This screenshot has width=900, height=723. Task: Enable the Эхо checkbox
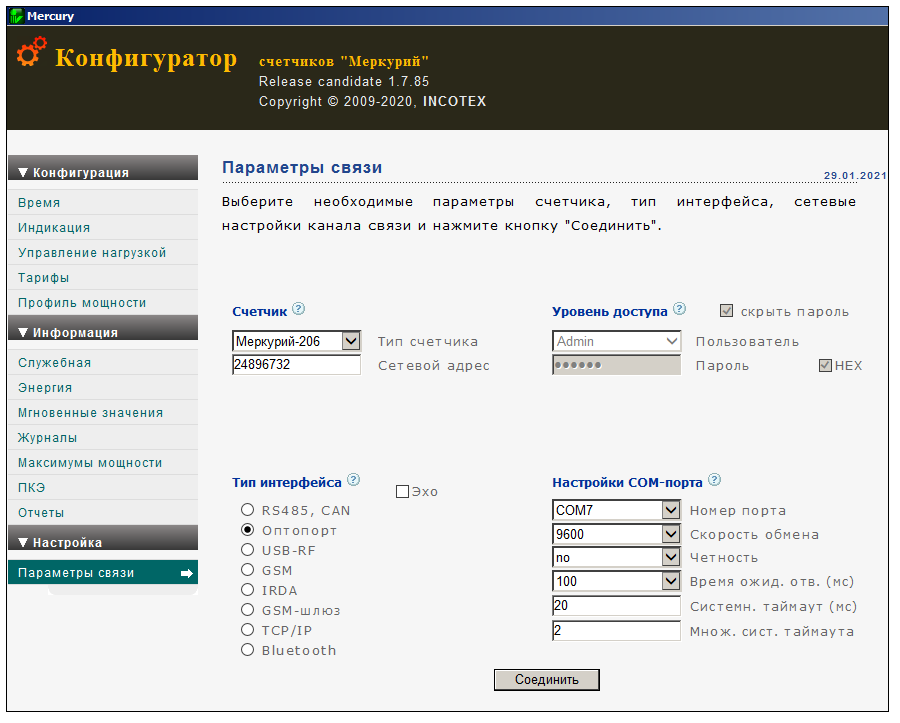coord(402,492)
